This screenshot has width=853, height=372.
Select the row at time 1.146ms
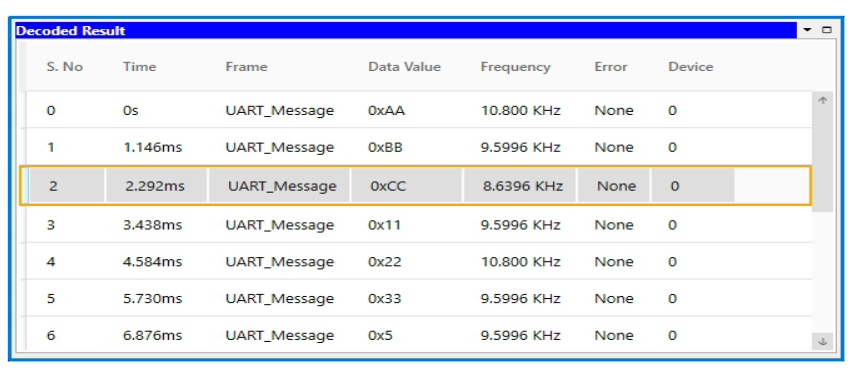[x=419, y=147]
